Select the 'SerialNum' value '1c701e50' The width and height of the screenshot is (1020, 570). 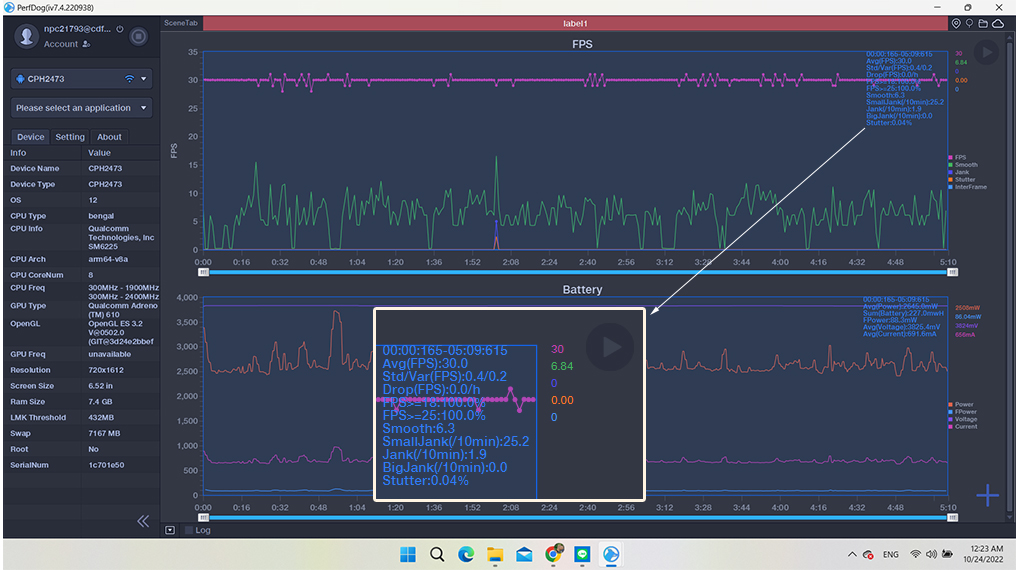[x=106, y=465]
